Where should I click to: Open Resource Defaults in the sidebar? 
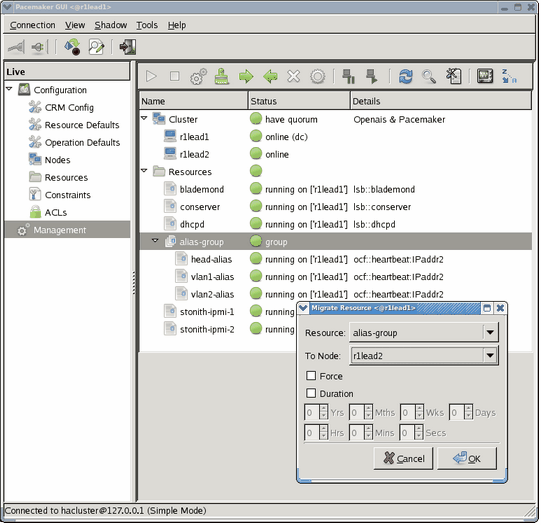tap(82, 125)
